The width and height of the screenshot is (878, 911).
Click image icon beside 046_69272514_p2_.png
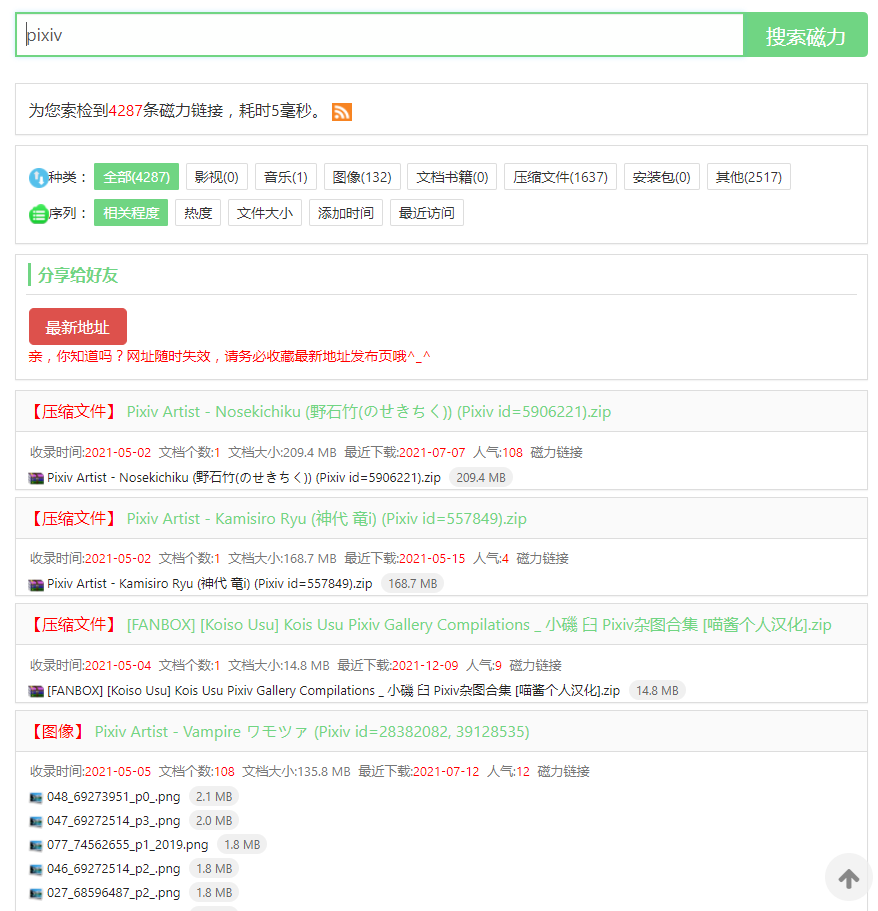36,870
